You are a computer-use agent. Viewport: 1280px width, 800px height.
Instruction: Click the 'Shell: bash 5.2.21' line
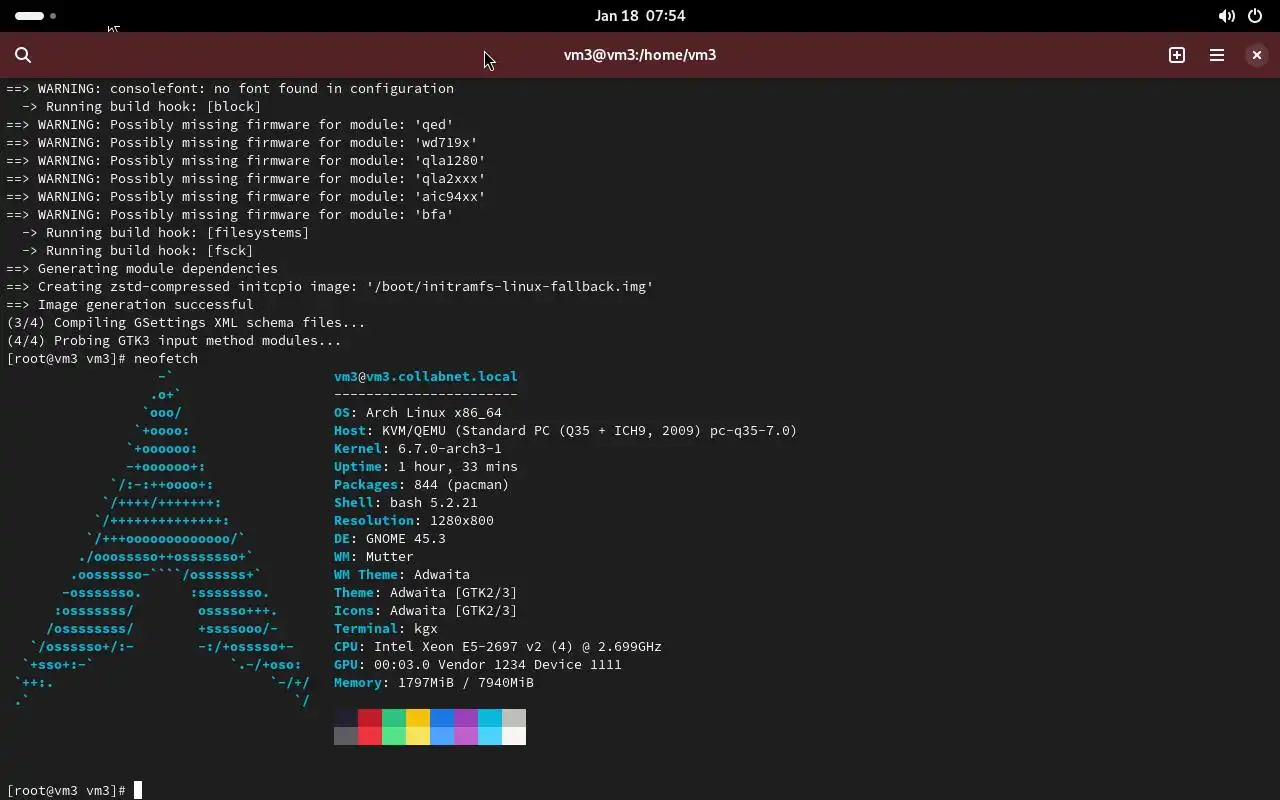(406, 503)
